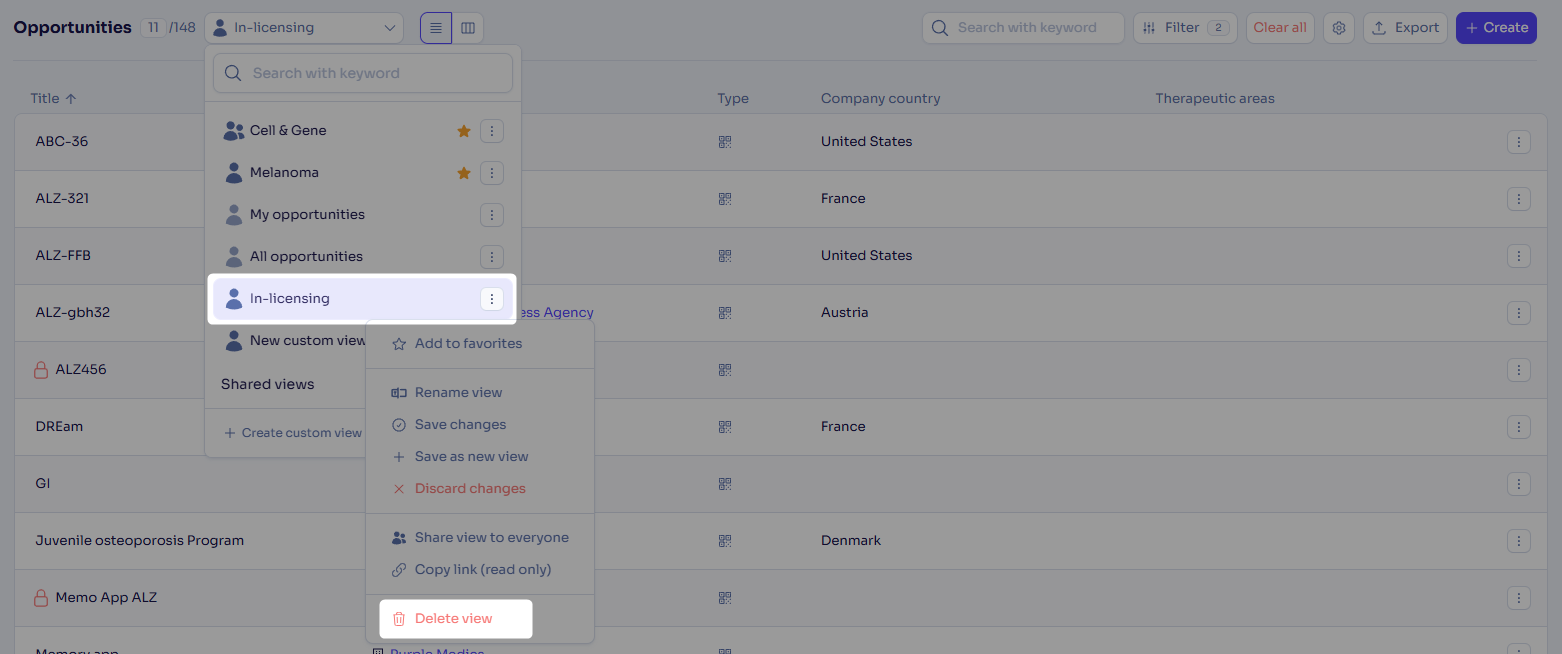Open row menu for ALZ-gbh32
Viewport: 1562px width, 654px height.
1519,313
